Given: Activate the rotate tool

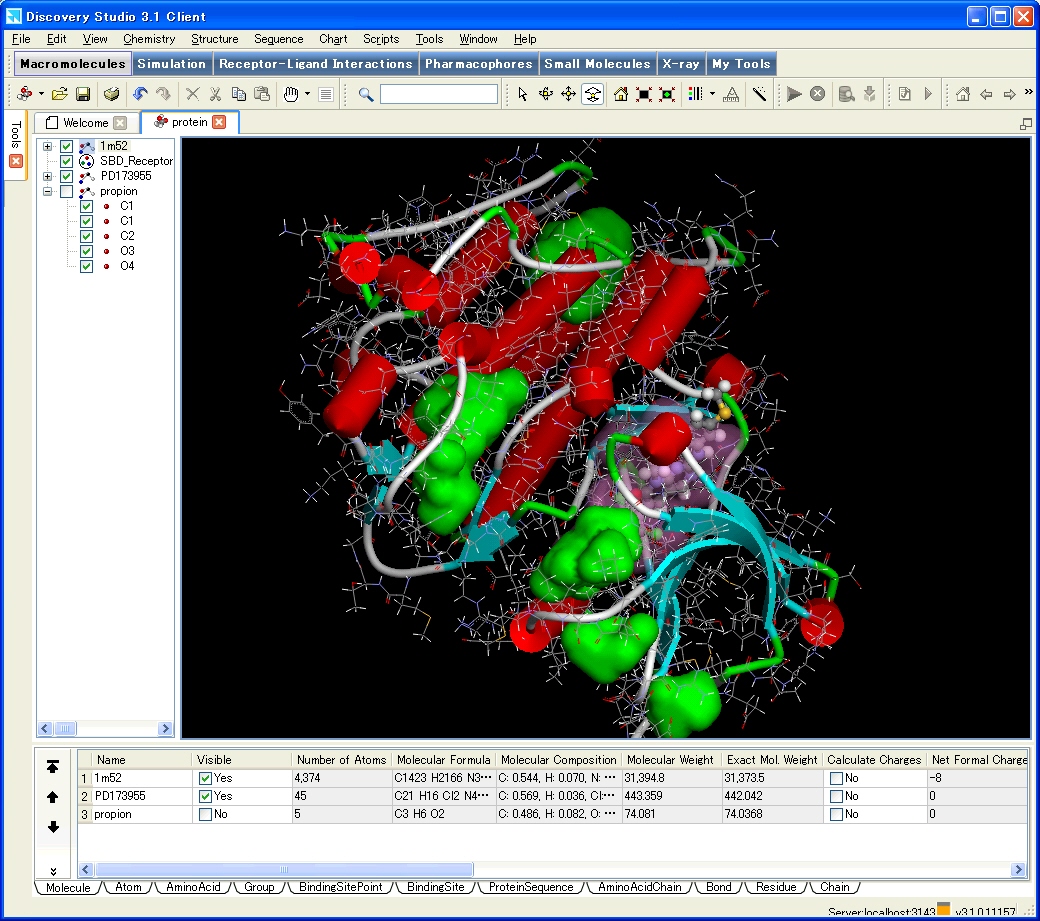Looking at the screenshot, I should (x=546, y=94).
